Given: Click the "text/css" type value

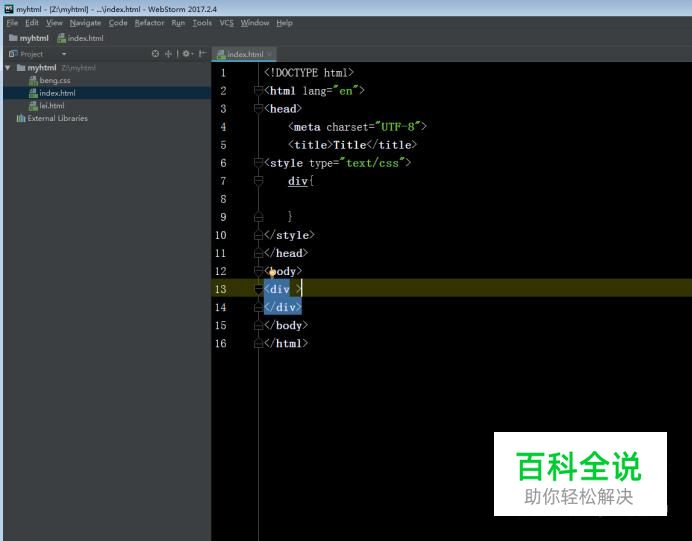Looking at the screenshot, I should pos(372,163).
